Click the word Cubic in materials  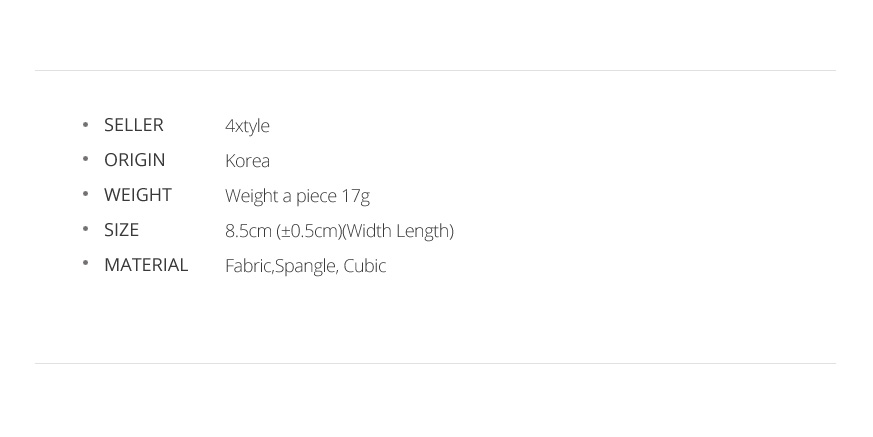click(364, 266)
